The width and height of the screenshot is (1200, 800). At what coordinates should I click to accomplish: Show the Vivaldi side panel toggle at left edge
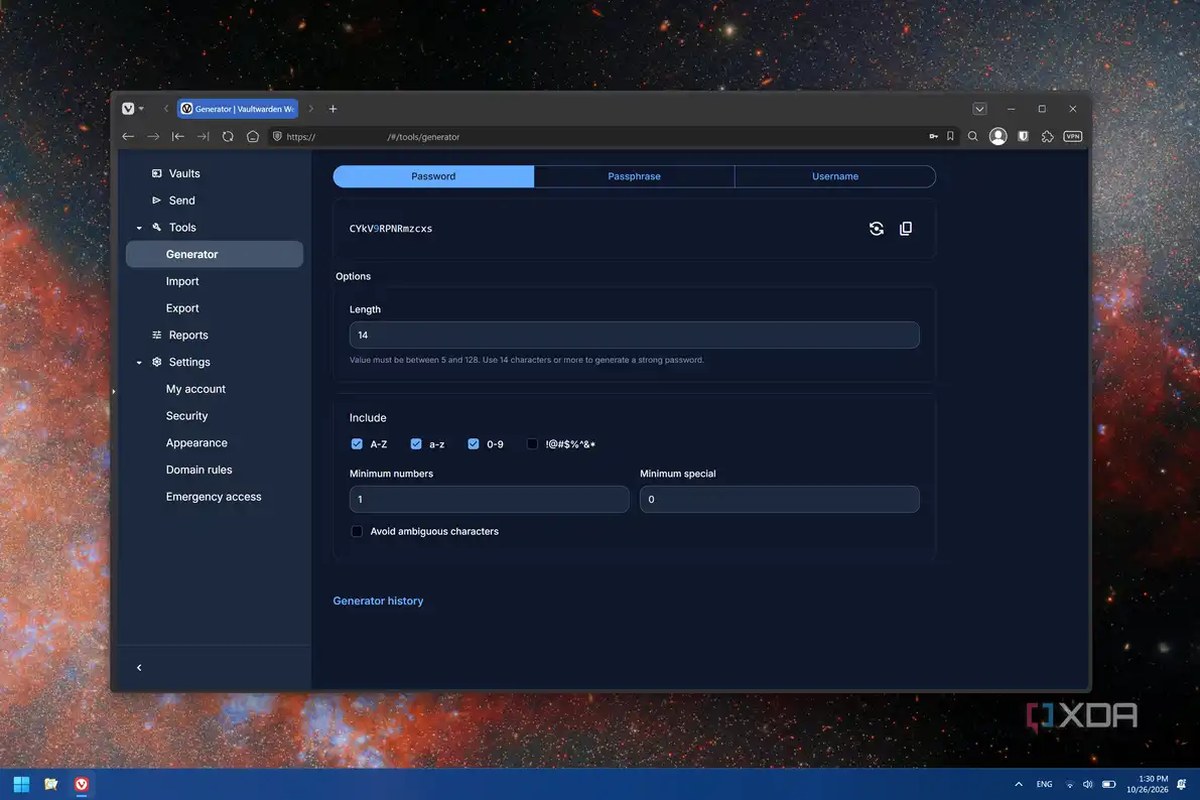(113, 392)
